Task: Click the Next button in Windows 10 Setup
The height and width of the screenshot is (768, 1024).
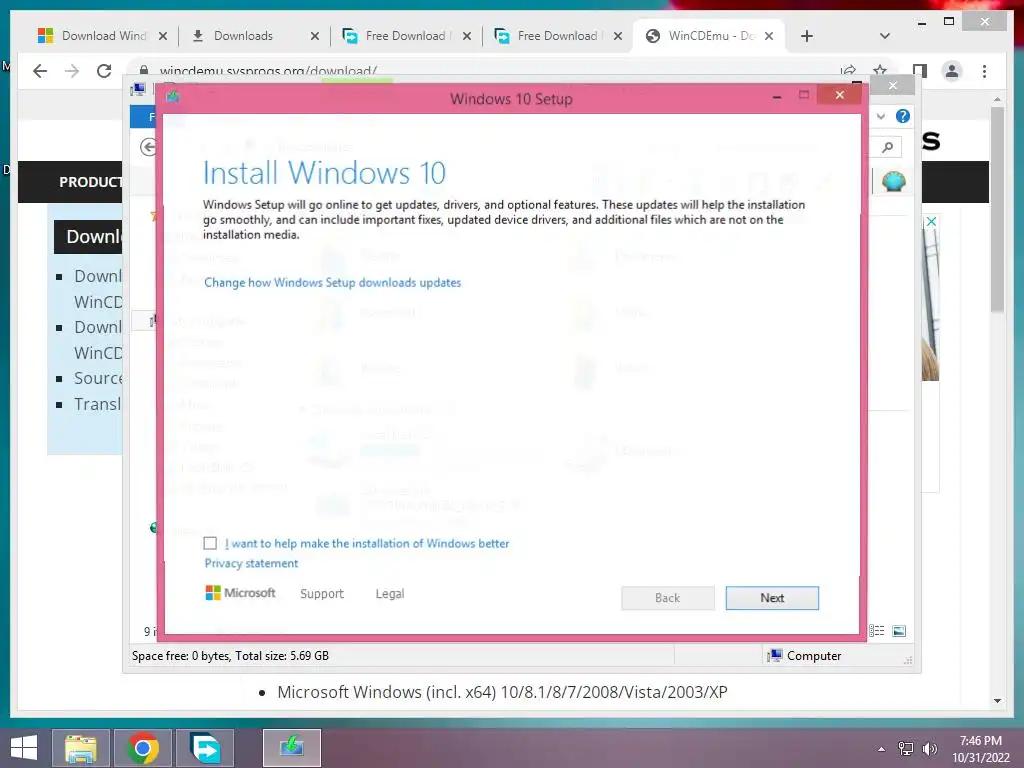Action: 772,598
